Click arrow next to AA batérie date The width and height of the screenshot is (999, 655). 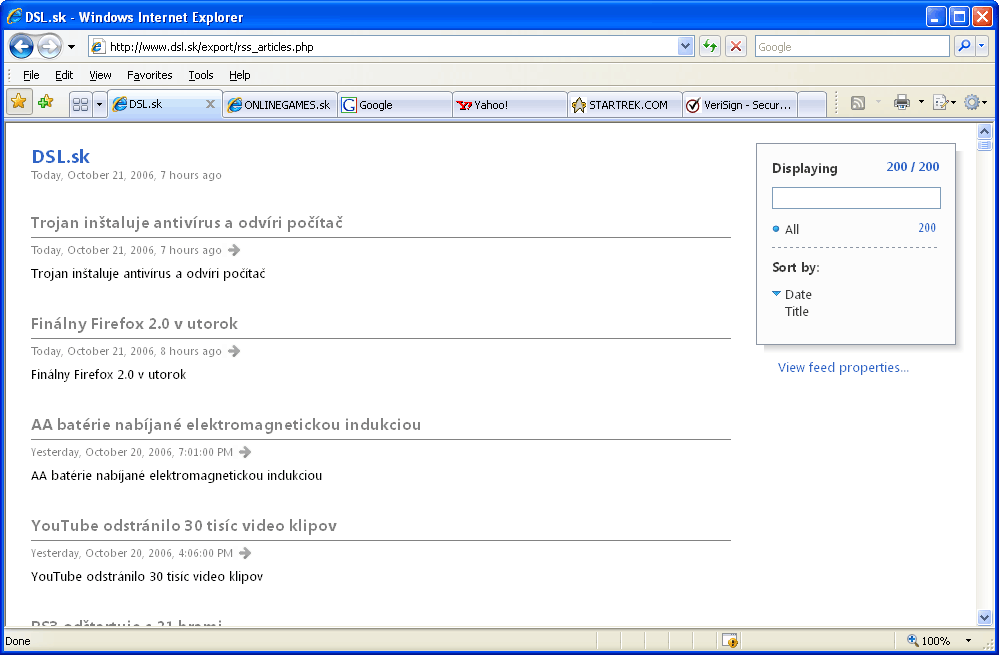pos(245,452)
